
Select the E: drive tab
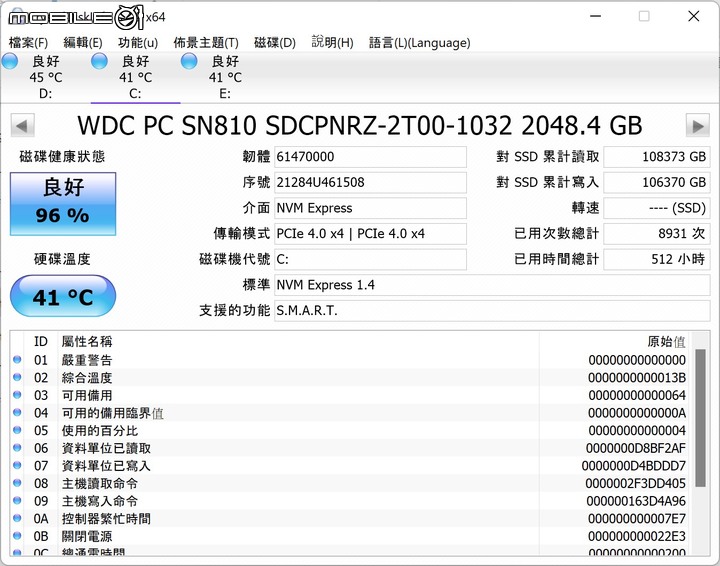(x=225, y=77)
